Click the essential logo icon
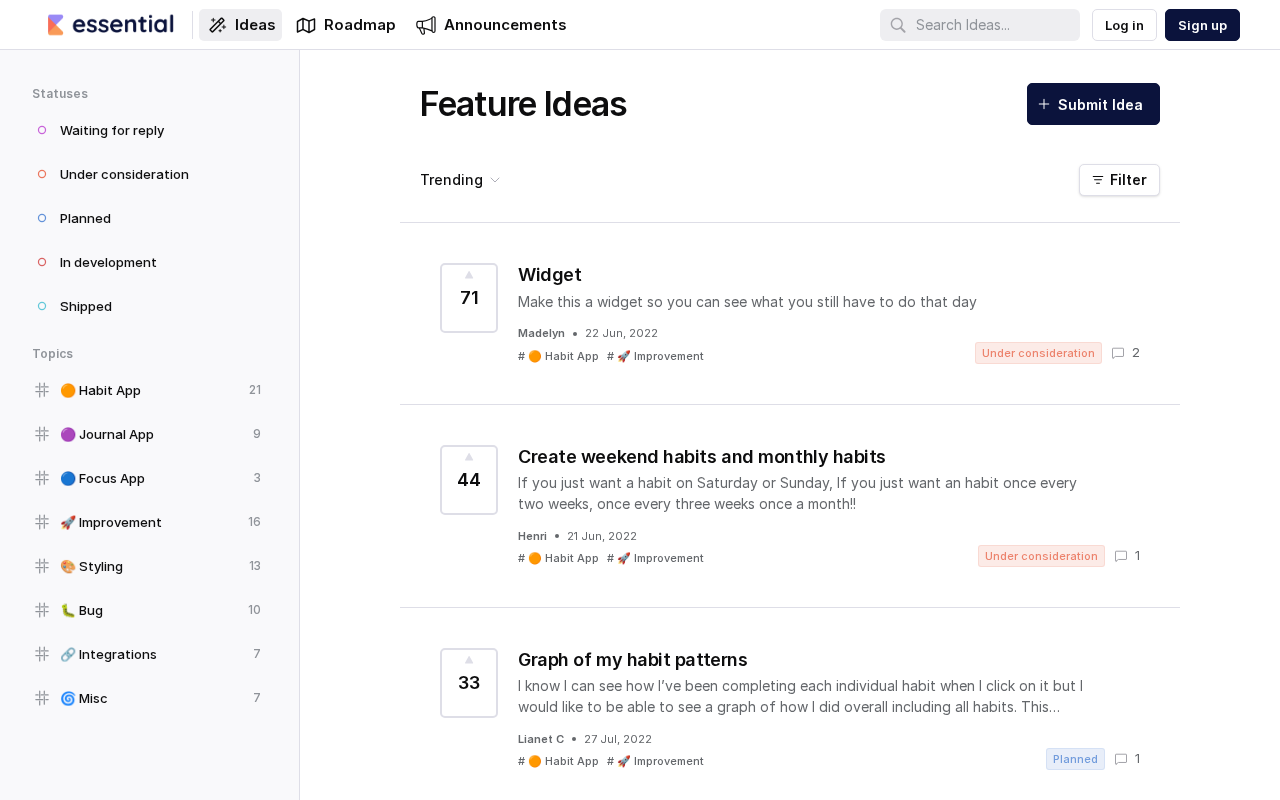Screen dimensions: 1280x800 (x=56, y=25)
